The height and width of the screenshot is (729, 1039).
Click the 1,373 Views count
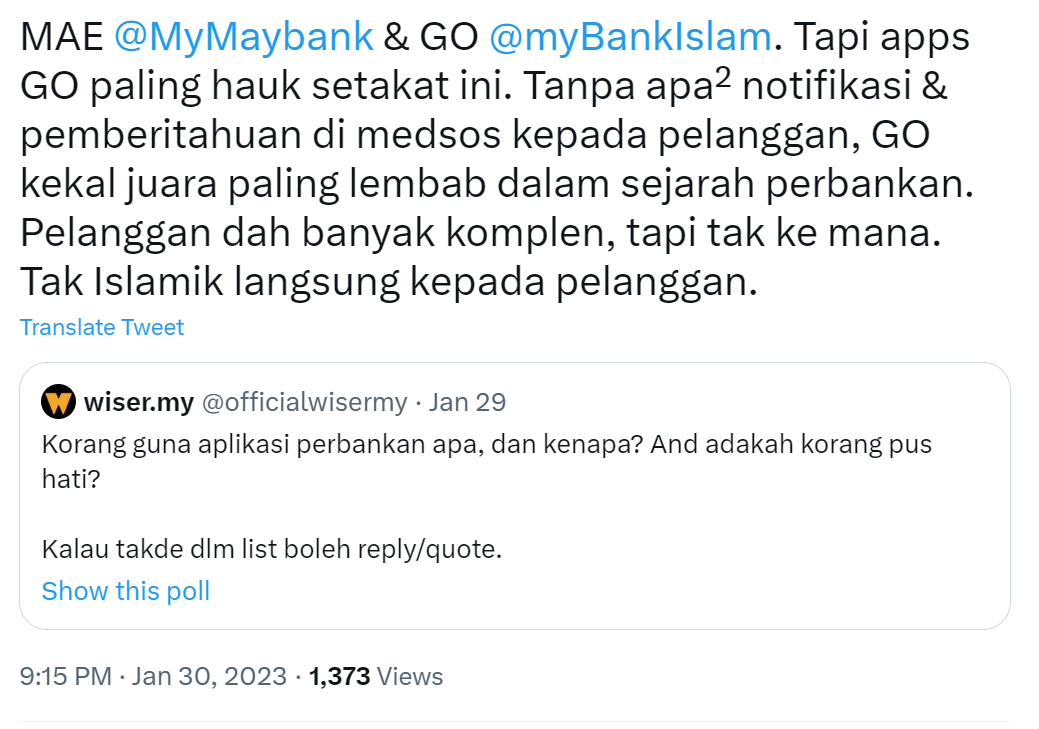point(336,676)
